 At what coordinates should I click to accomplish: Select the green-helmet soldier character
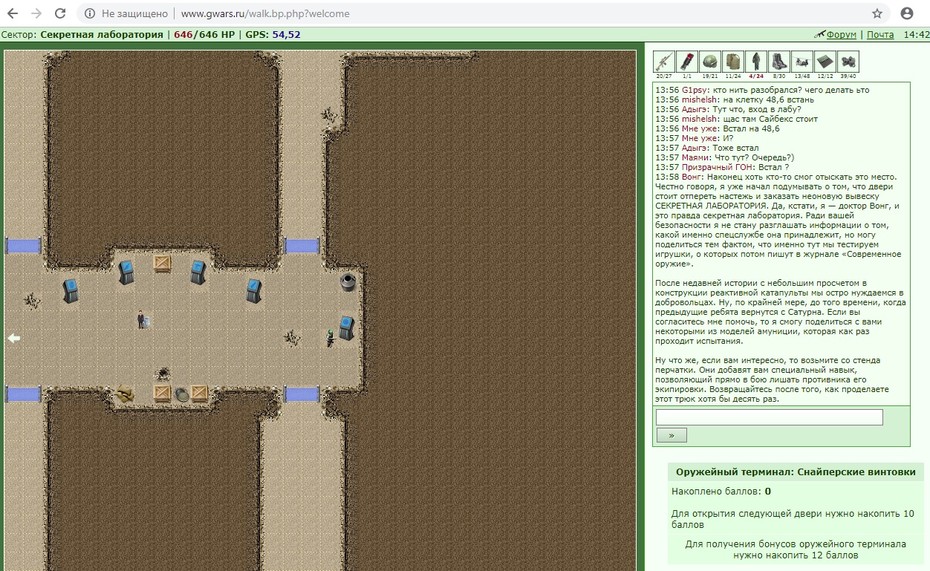330,338
